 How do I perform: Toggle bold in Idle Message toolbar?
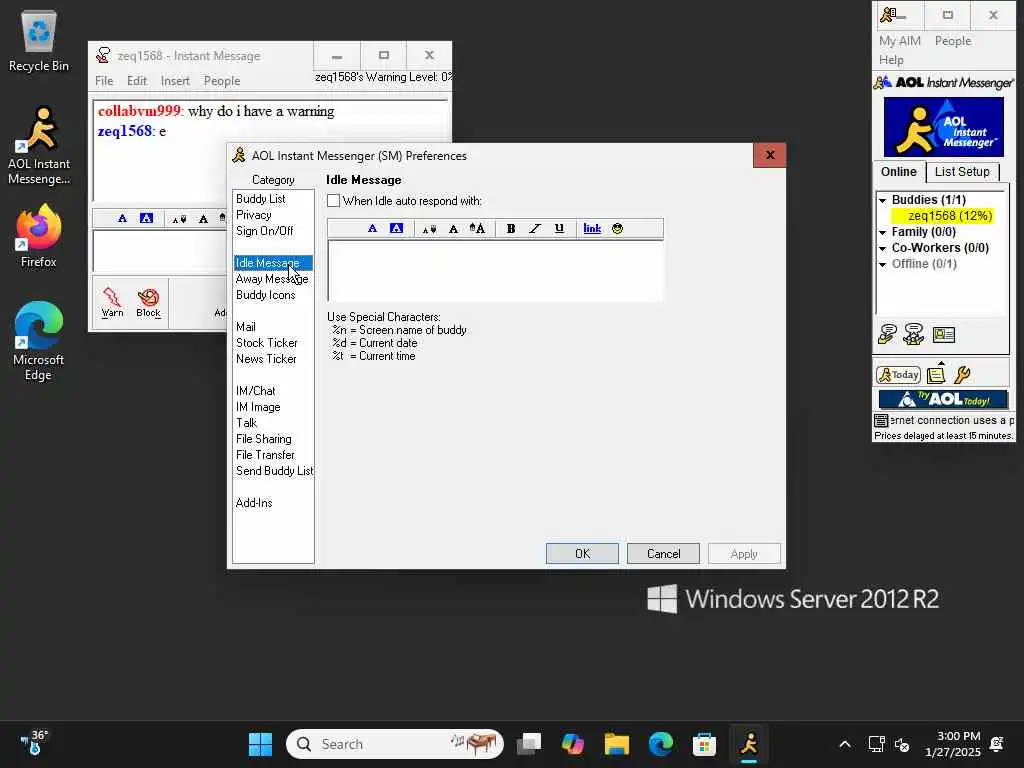pyautogui.click(x=511, y=229)
